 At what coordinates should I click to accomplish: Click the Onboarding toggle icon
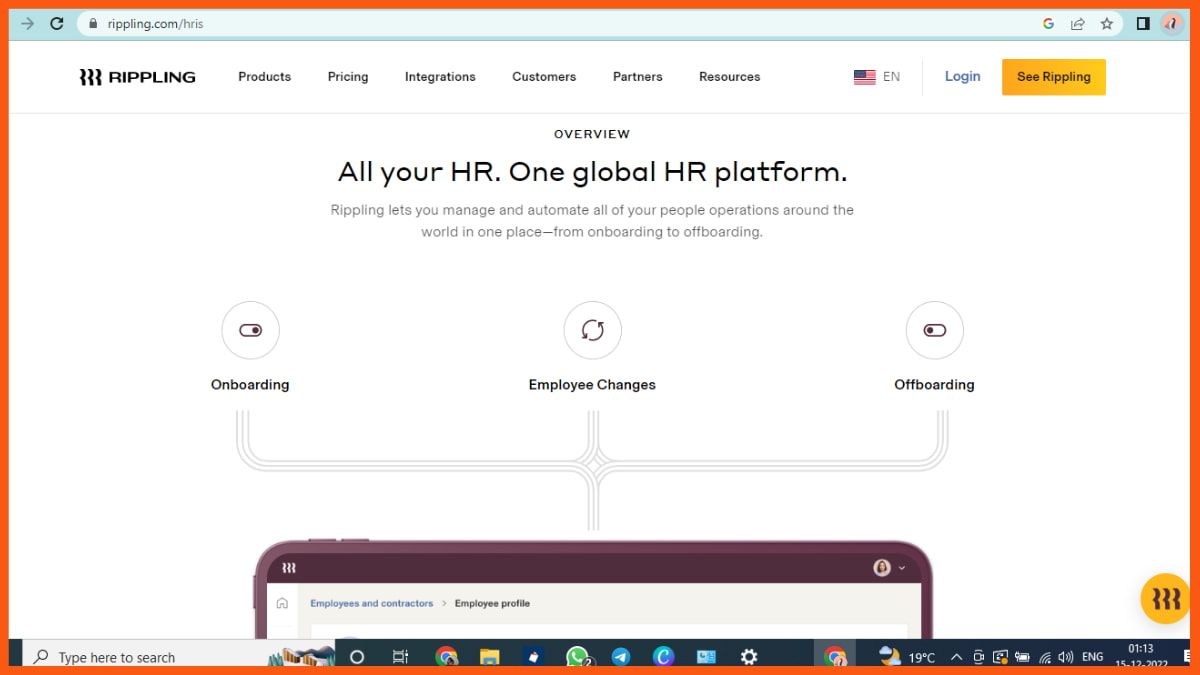250,330
